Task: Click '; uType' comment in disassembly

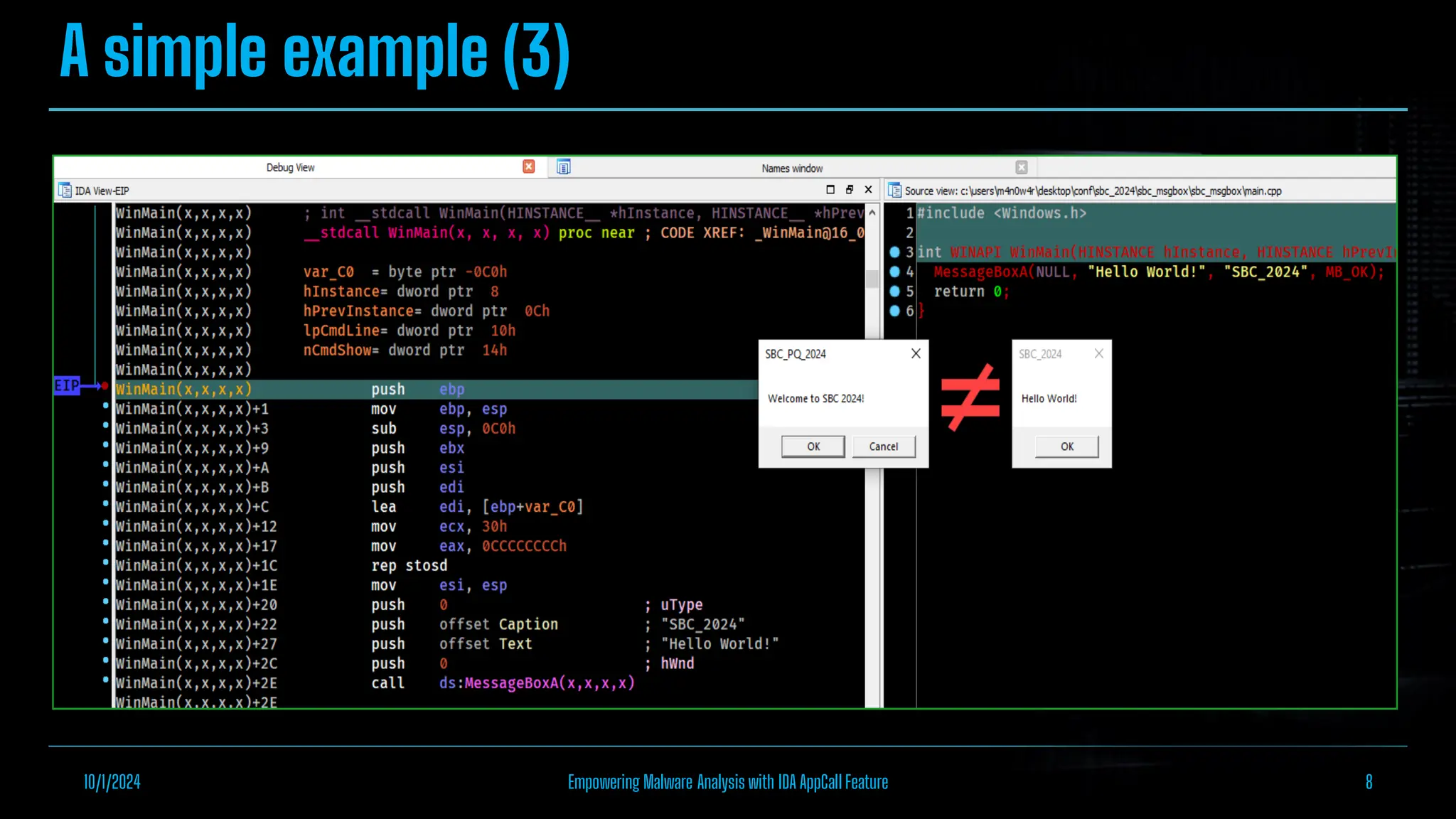Action: click(x=673, y=605)
